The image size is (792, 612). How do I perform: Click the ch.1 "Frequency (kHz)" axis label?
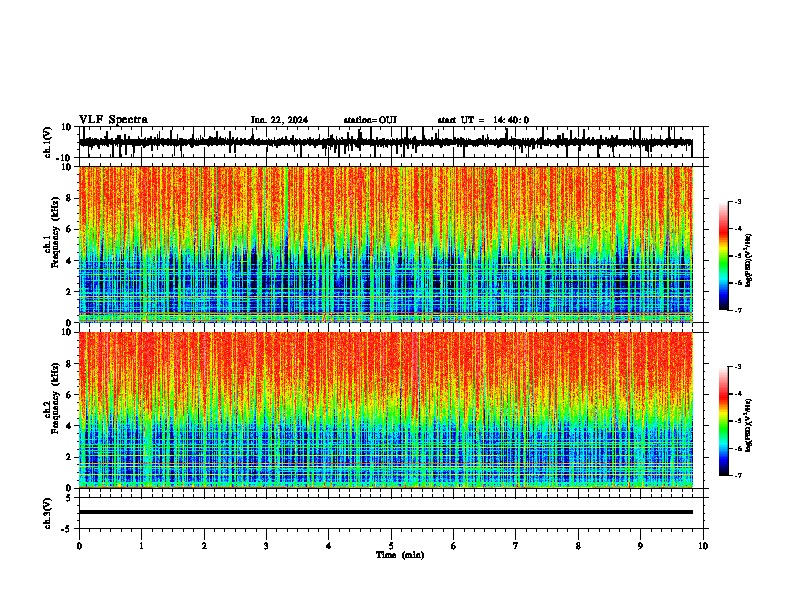click(55, 232)
